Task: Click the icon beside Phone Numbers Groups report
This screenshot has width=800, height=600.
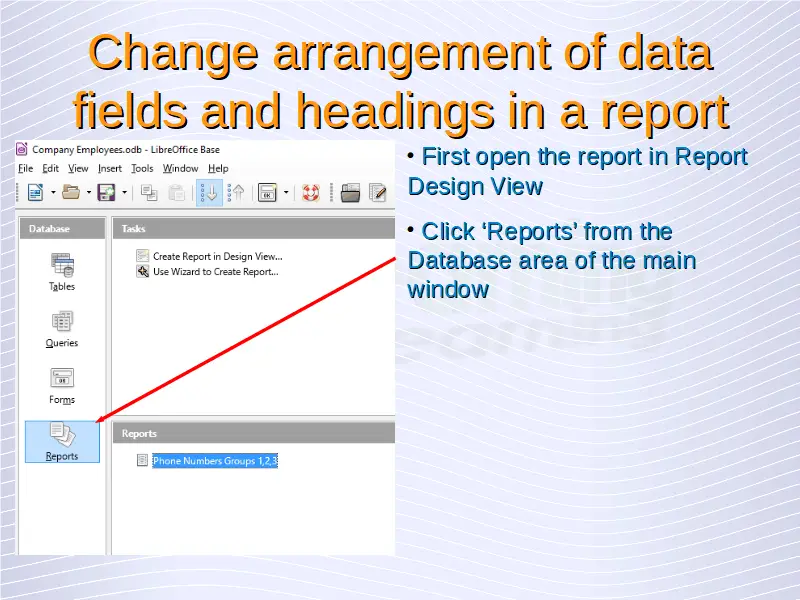Action: tap(142, 461)
